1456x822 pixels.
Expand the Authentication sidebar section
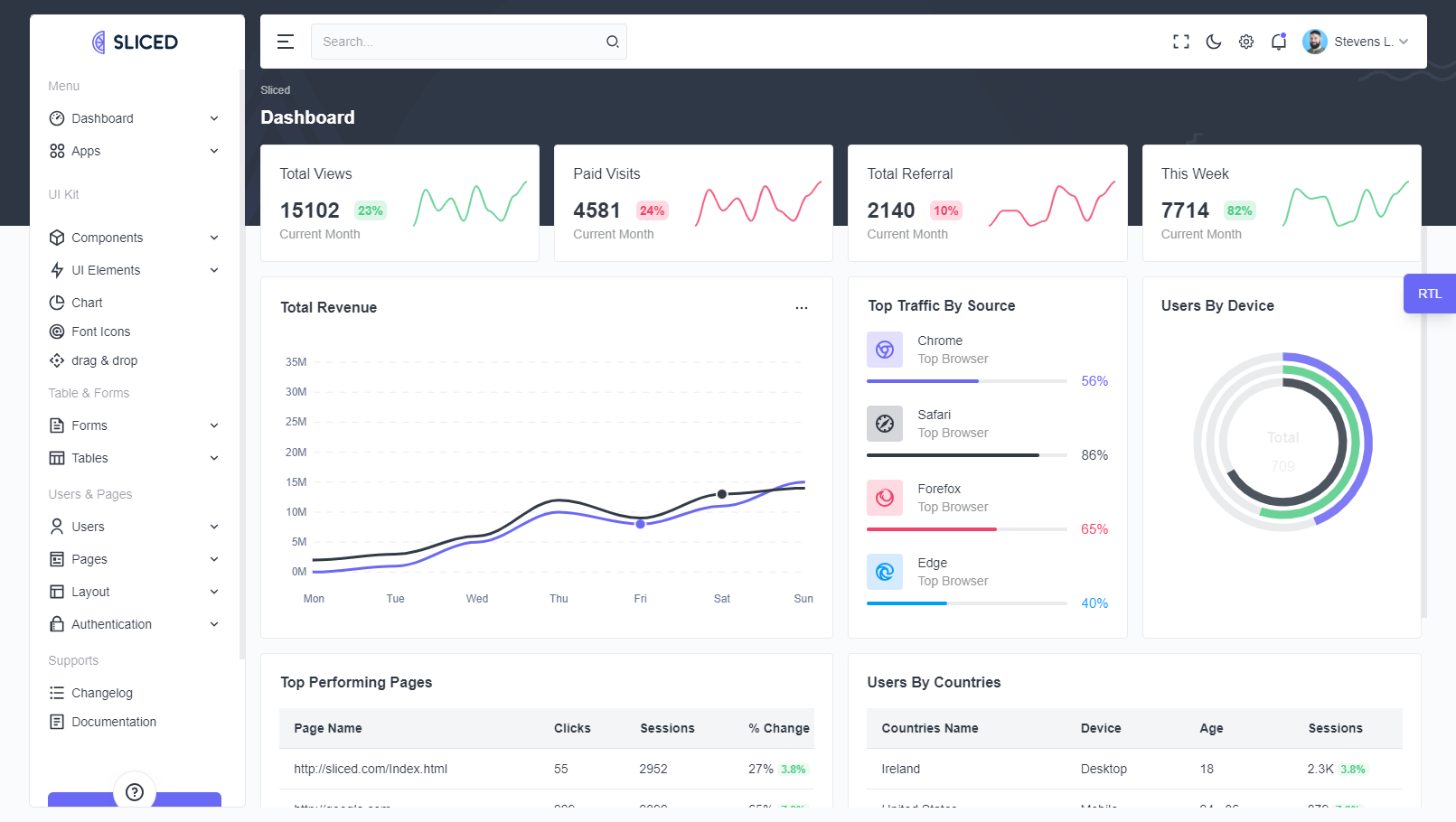click(x=134, y=624)
